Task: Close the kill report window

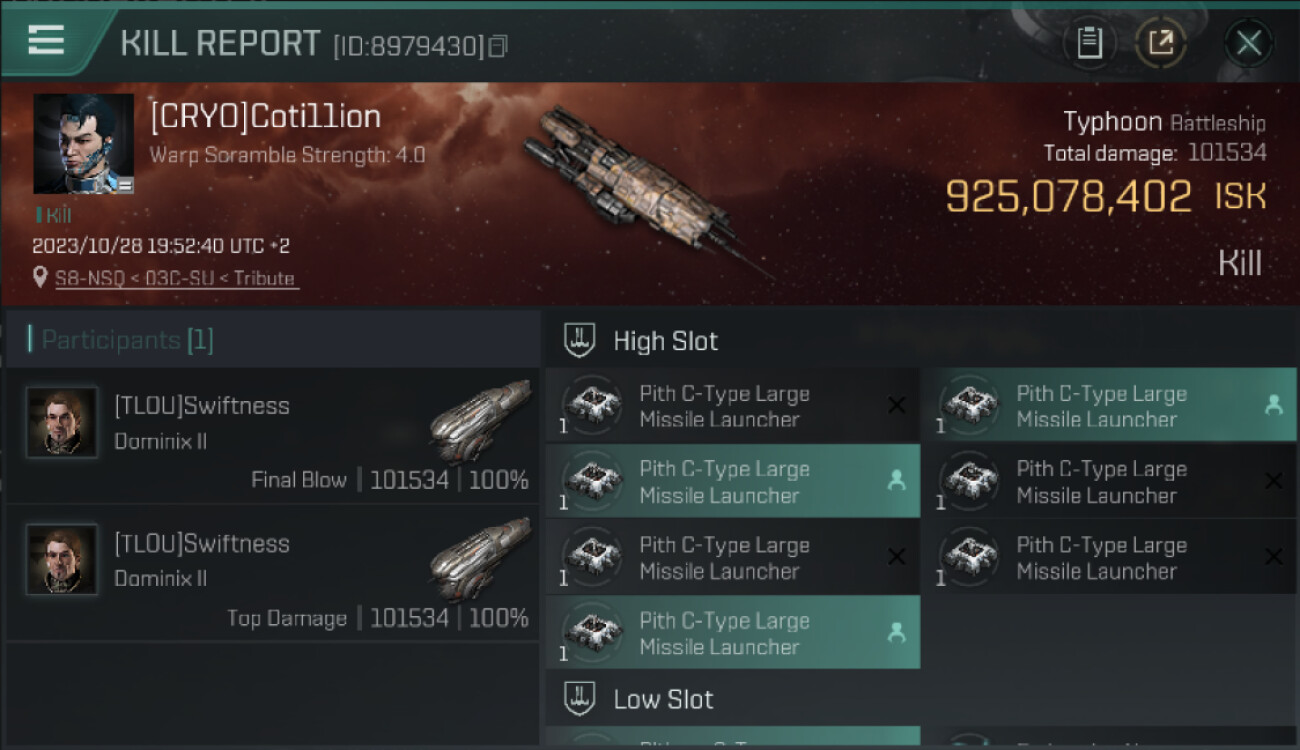Action: [x=1248, y=43]
